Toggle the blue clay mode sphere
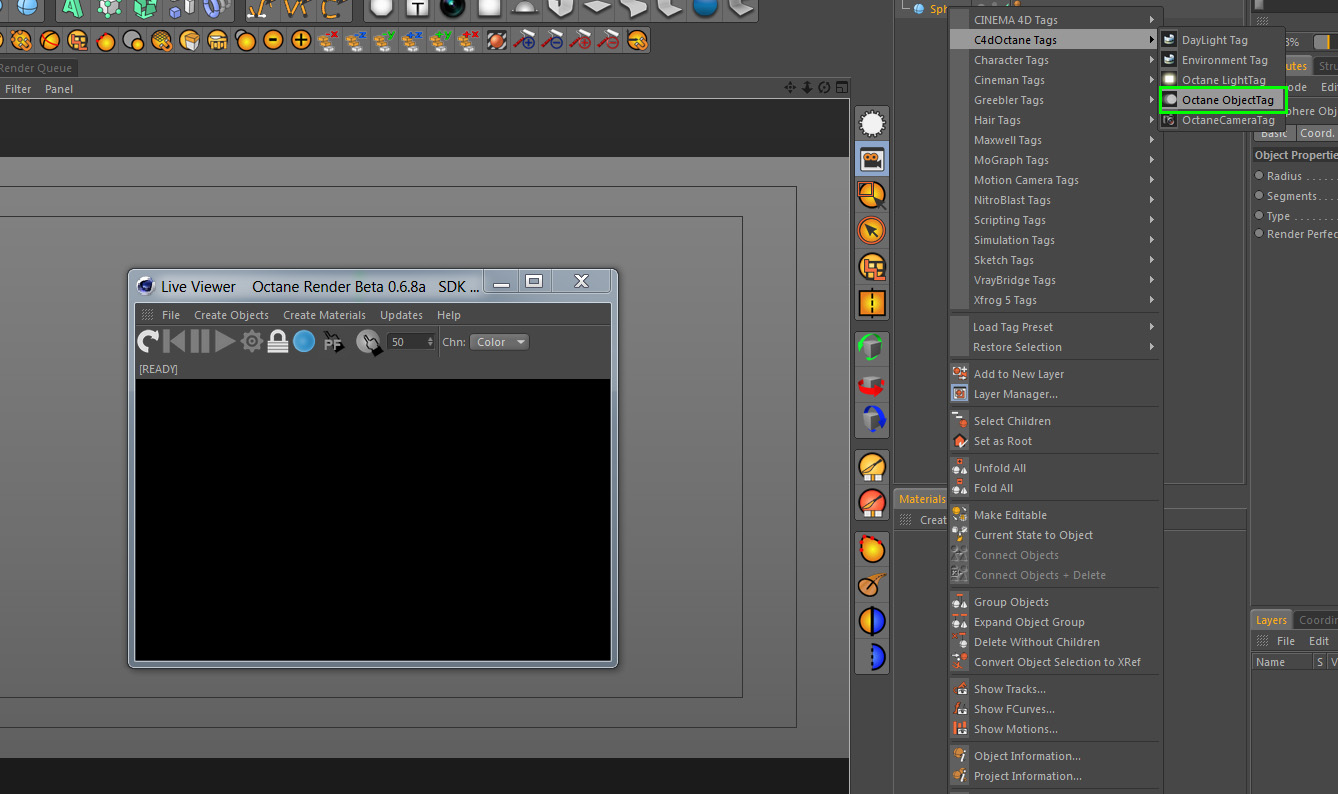This screenshot has width=1338, height=794. tap(304, 342)
